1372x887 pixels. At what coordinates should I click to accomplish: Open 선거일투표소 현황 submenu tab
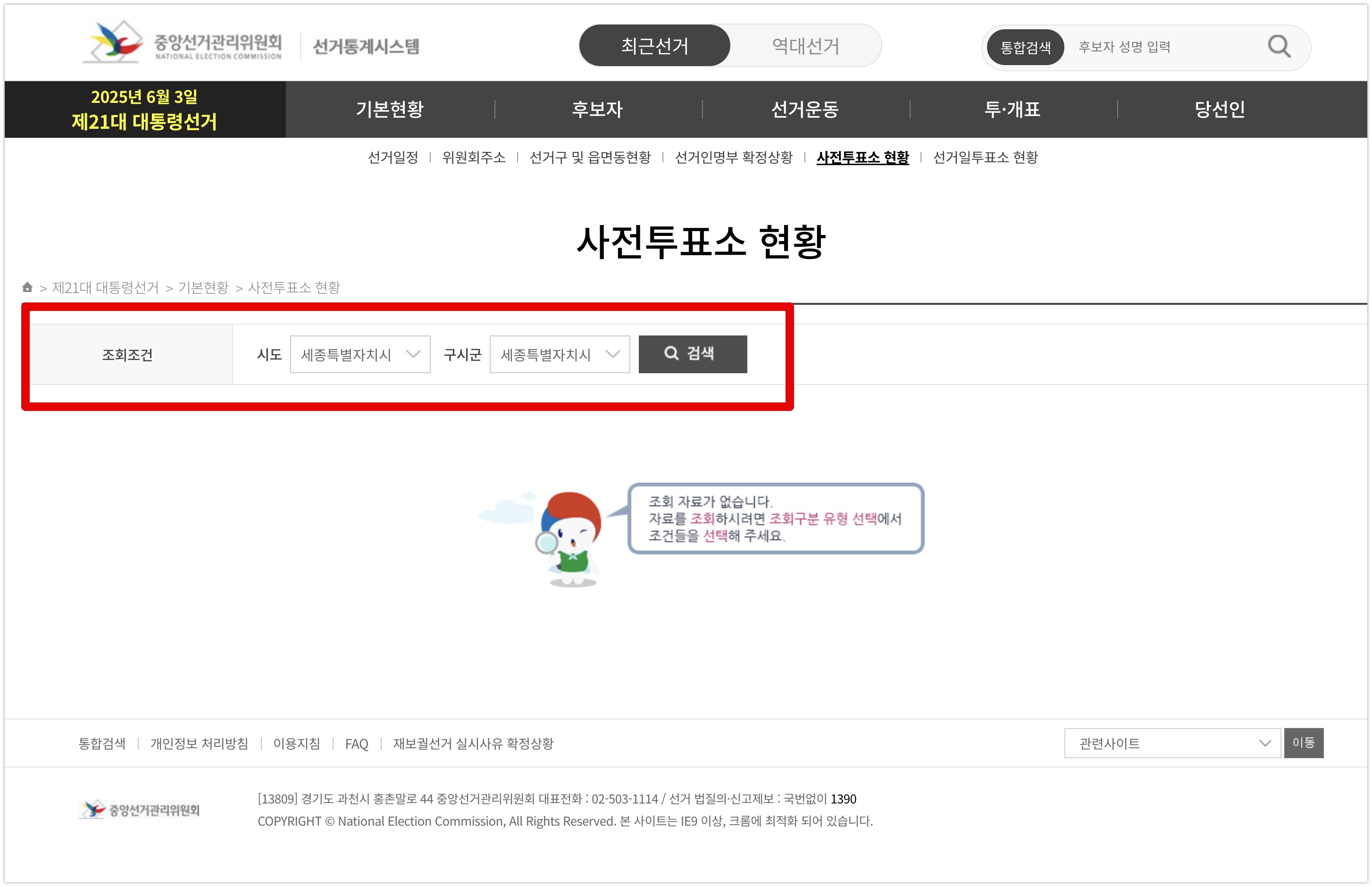pos(985,157)
